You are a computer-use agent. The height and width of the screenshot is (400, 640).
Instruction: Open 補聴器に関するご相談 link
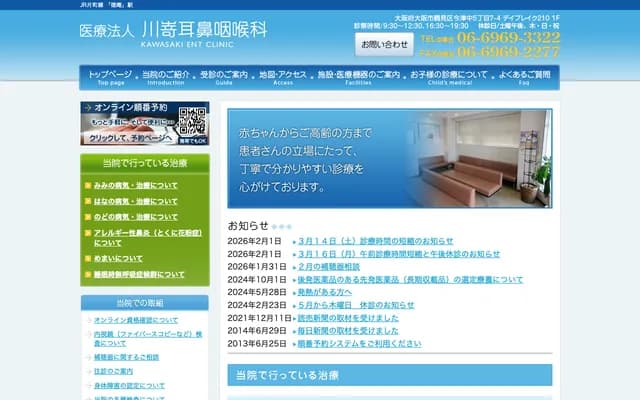pos(126,357)
